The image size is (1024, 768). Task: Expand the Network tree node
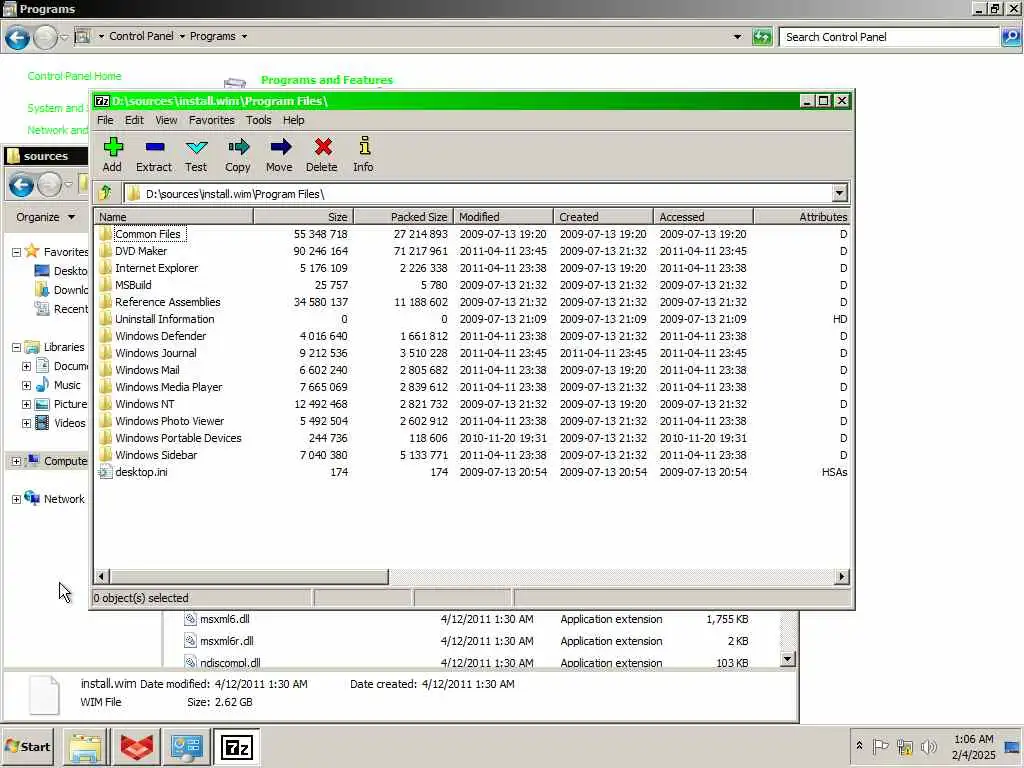16,500
